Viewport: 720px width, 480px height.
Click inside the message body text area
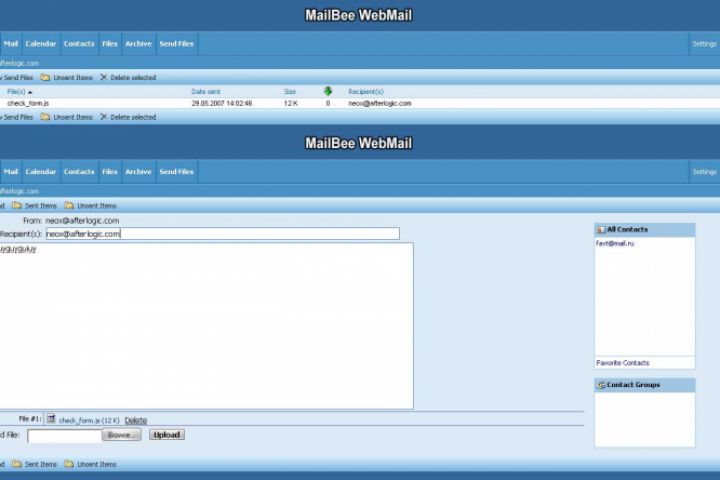pos(206,326)
